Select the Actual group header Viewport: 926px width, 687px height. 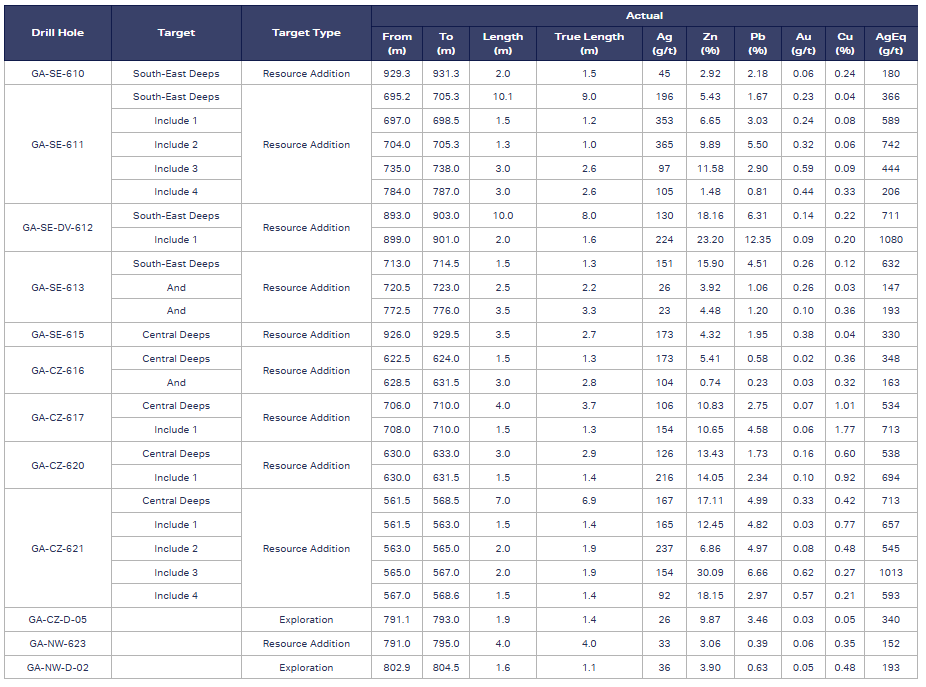pos(644,16)
